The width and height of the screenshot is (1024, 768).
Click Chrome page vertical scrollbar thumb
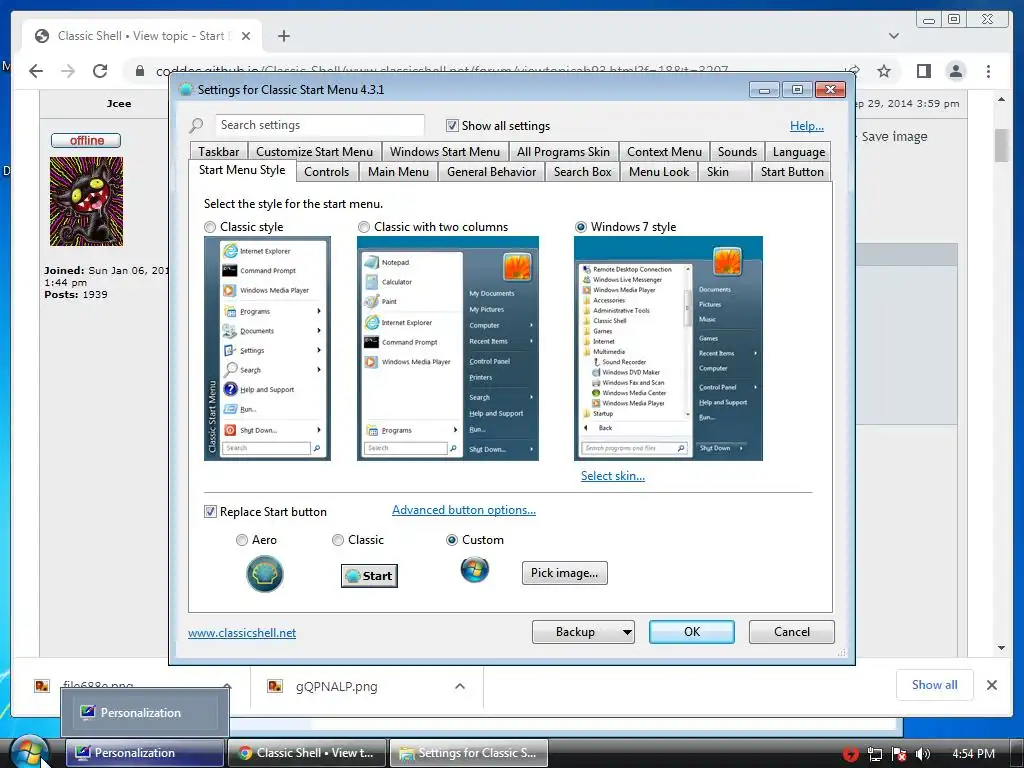[x=1001, y=145]
